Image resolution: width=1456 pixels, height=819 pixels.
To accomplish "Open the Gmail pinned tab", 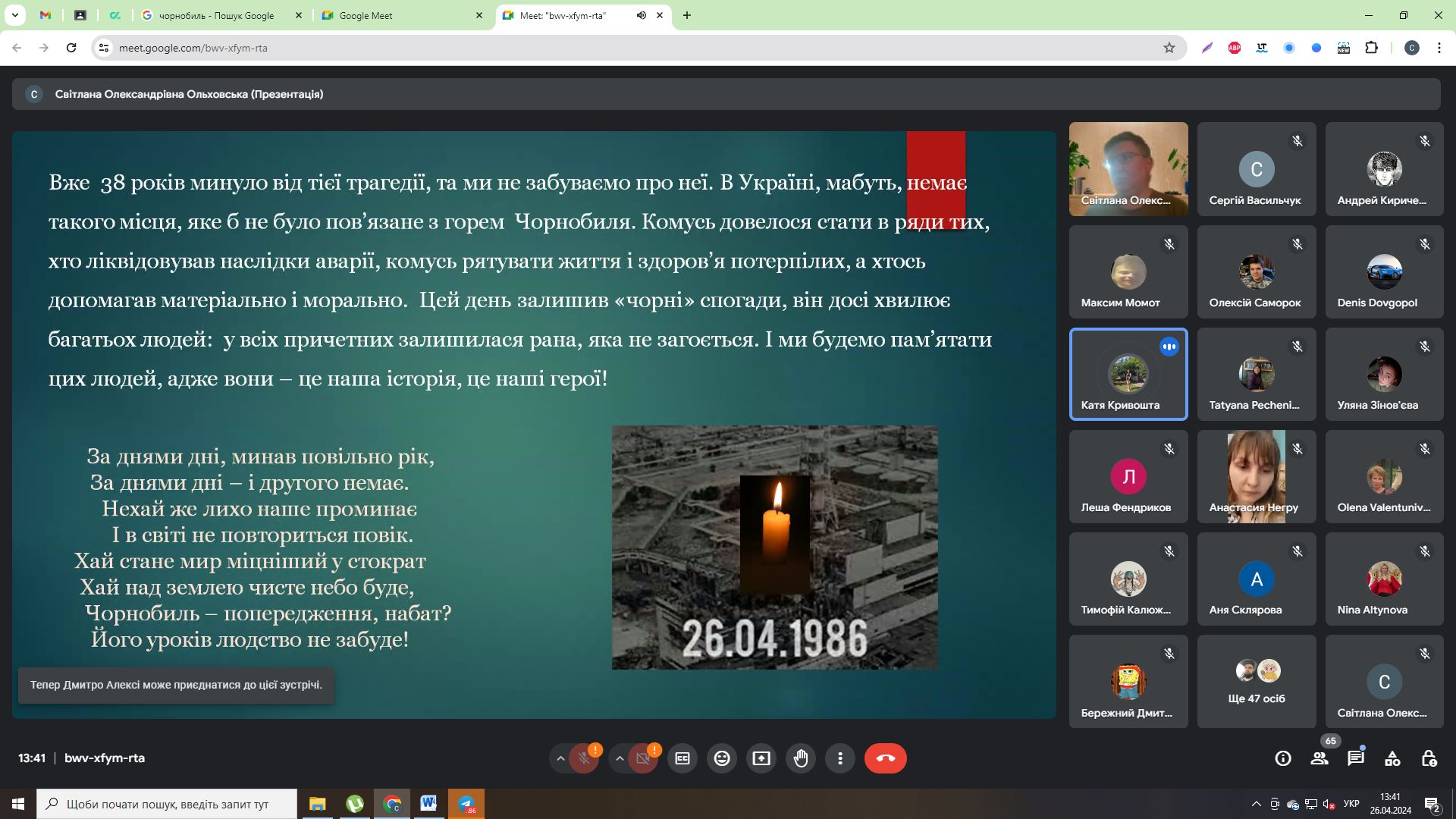I will click(45, 15).
